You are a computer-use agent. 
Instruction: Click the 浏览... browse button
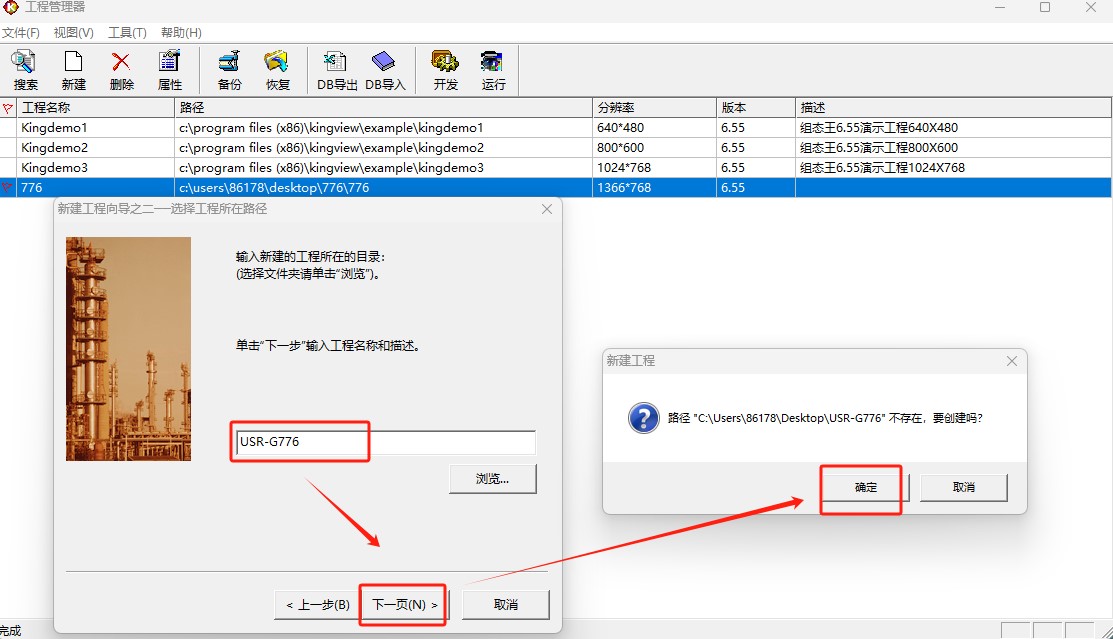point(492,479)
